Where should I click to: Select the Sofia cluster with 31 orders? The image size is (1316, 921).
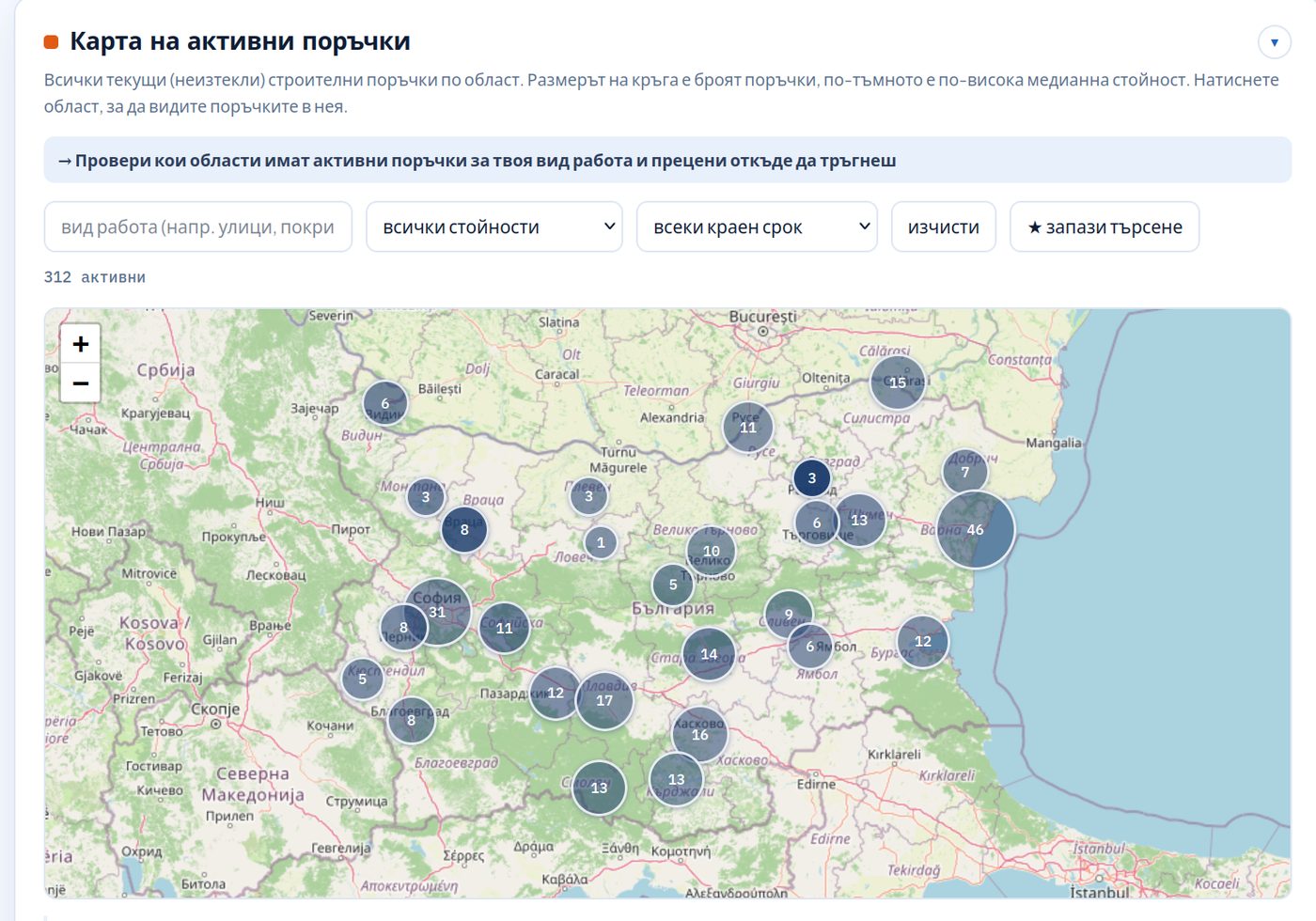tap(437, 612)
